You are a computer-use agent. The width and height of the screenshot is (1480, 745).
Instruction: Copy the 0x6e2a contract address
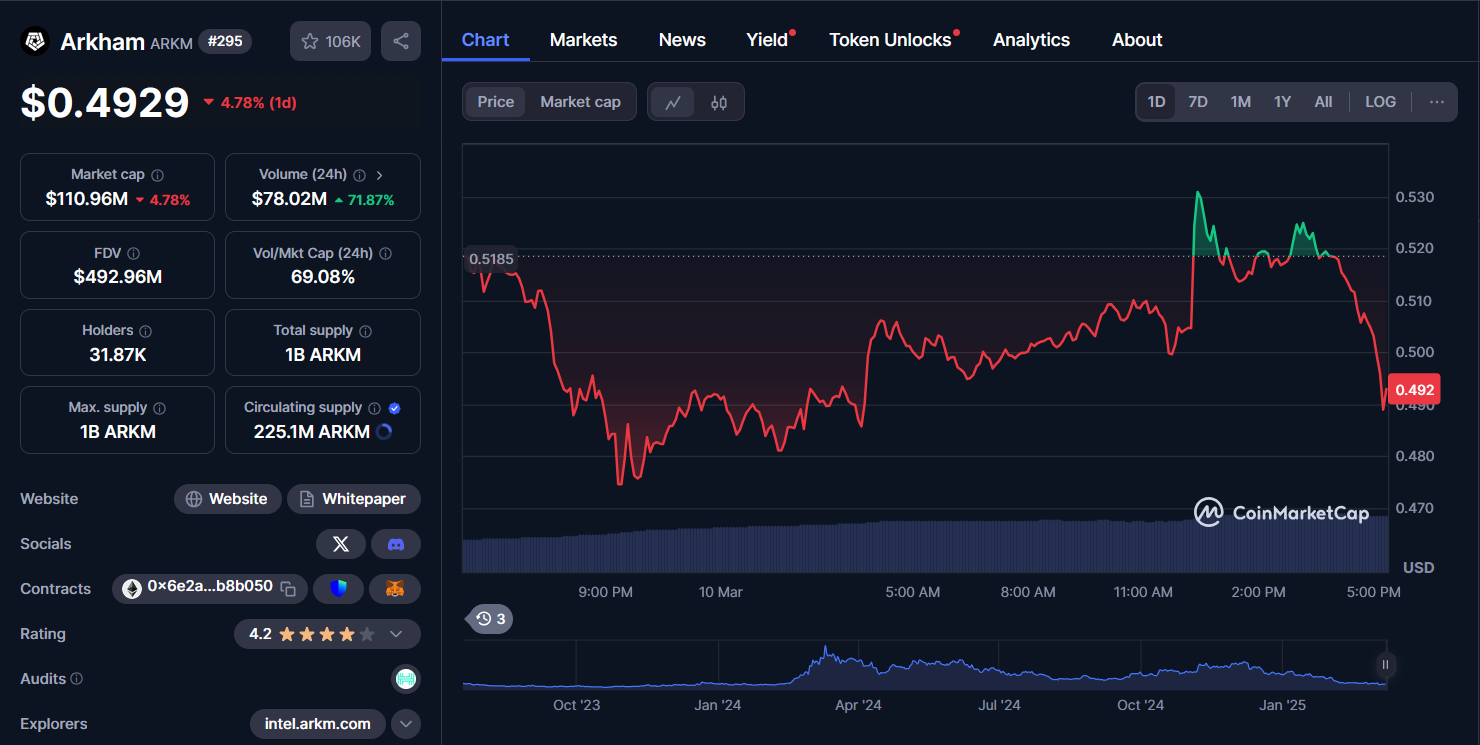[288, 589]
